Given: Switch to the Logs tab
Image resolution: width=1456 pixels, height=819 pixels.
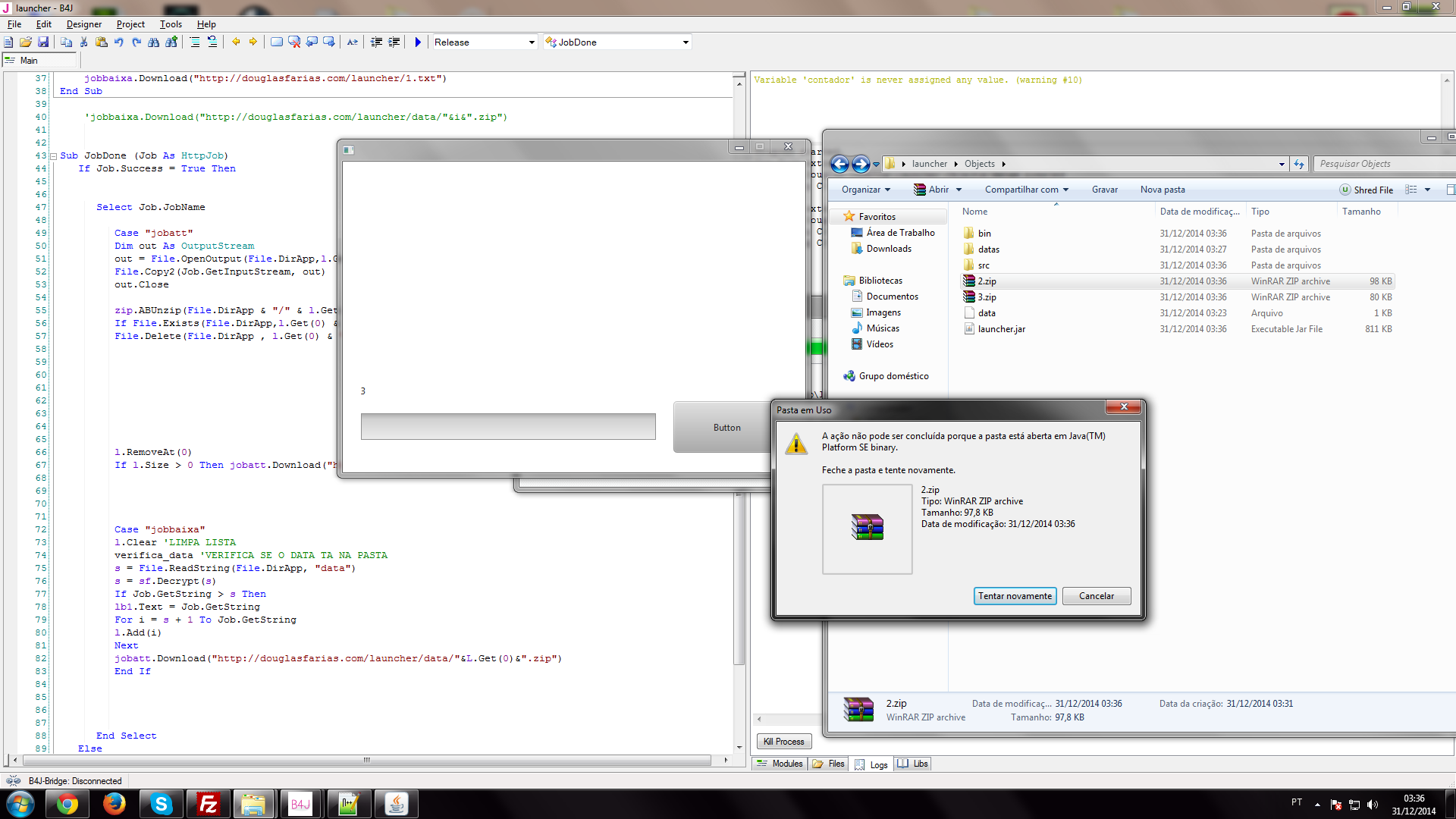Looking at the screenshot, I should click(871, 764).
